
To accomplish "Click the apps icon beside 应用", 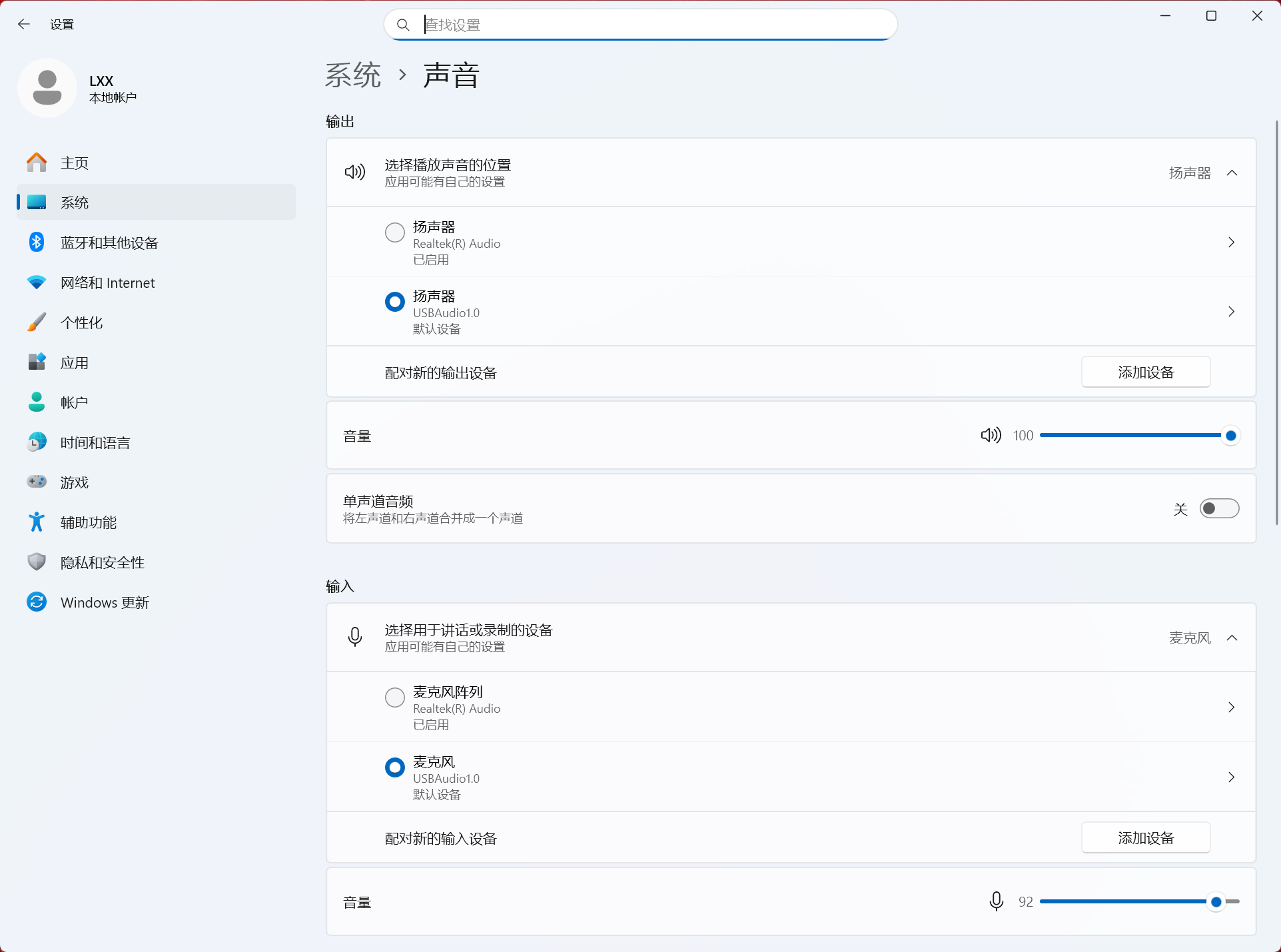I will (37, 362).
